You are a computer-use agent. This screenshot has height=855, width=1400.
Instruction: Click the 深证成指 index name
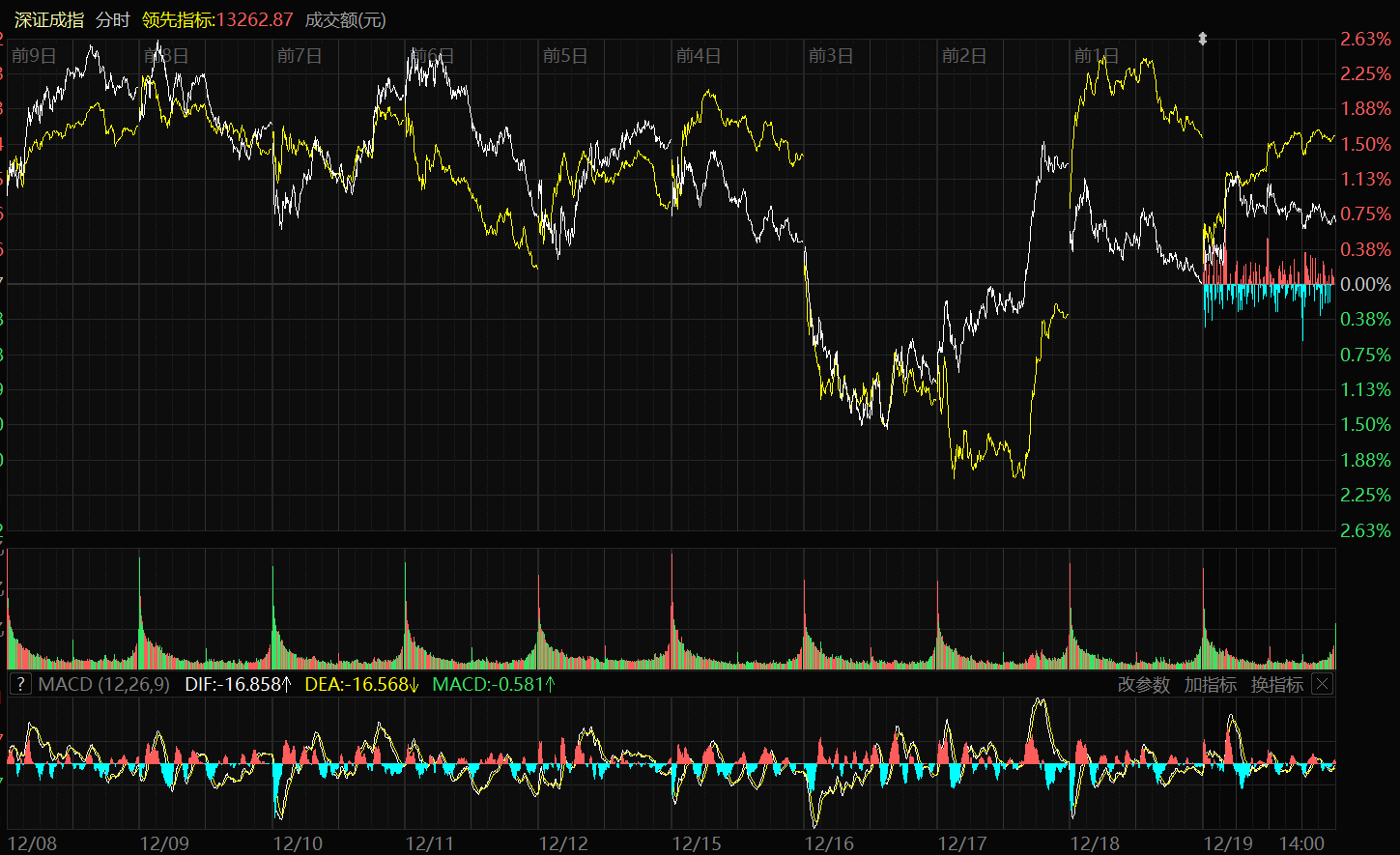click(49, 20)
